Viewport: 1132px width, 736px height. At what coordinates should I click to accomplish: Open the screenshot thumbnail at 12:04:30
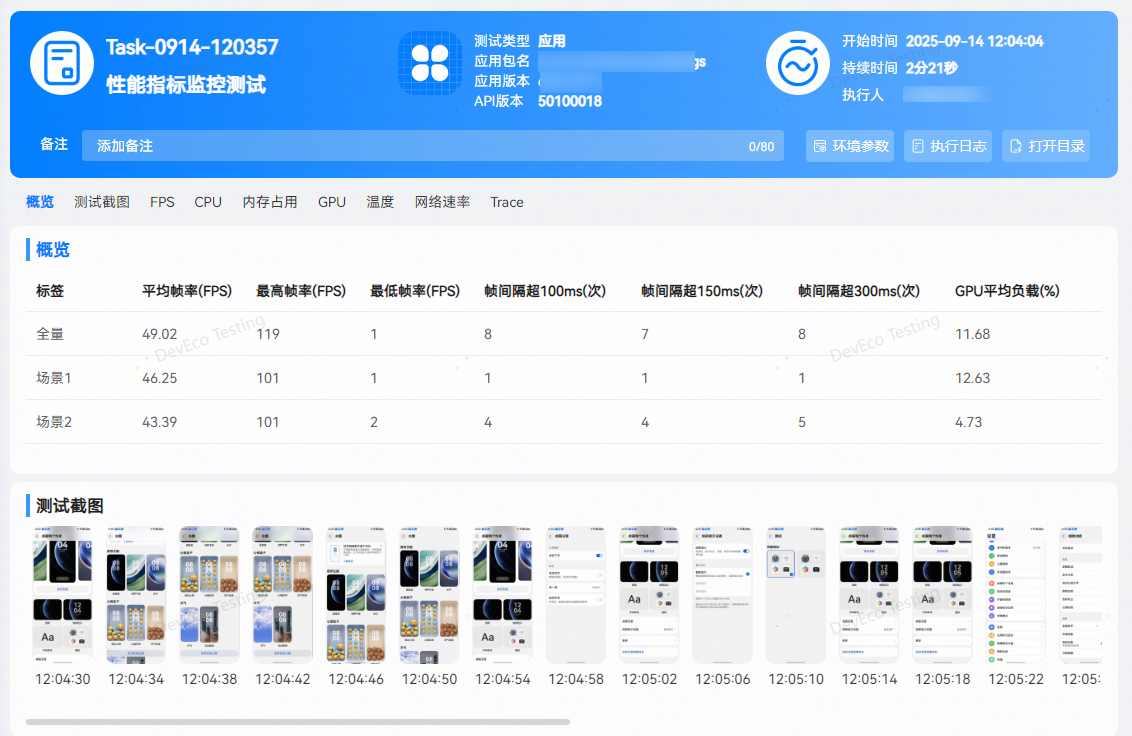click(63, 594)
